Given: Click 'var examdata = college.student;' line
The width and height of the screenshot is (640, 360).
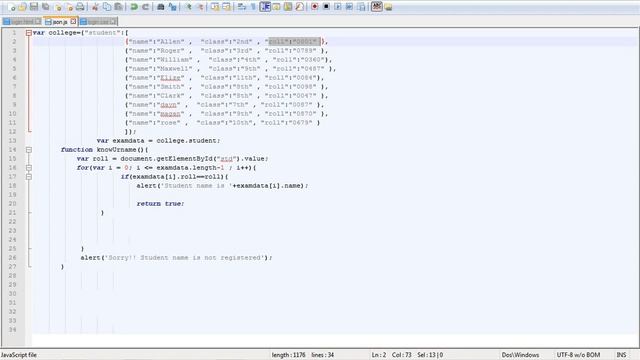Looking at the screenshot, I should [x=158, y=140].
